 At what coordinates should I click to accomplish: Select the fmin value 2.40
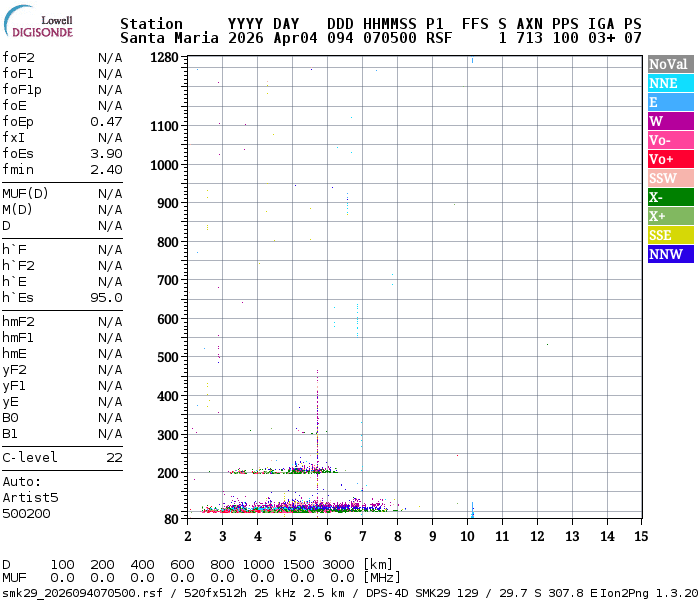pos(106,169)
